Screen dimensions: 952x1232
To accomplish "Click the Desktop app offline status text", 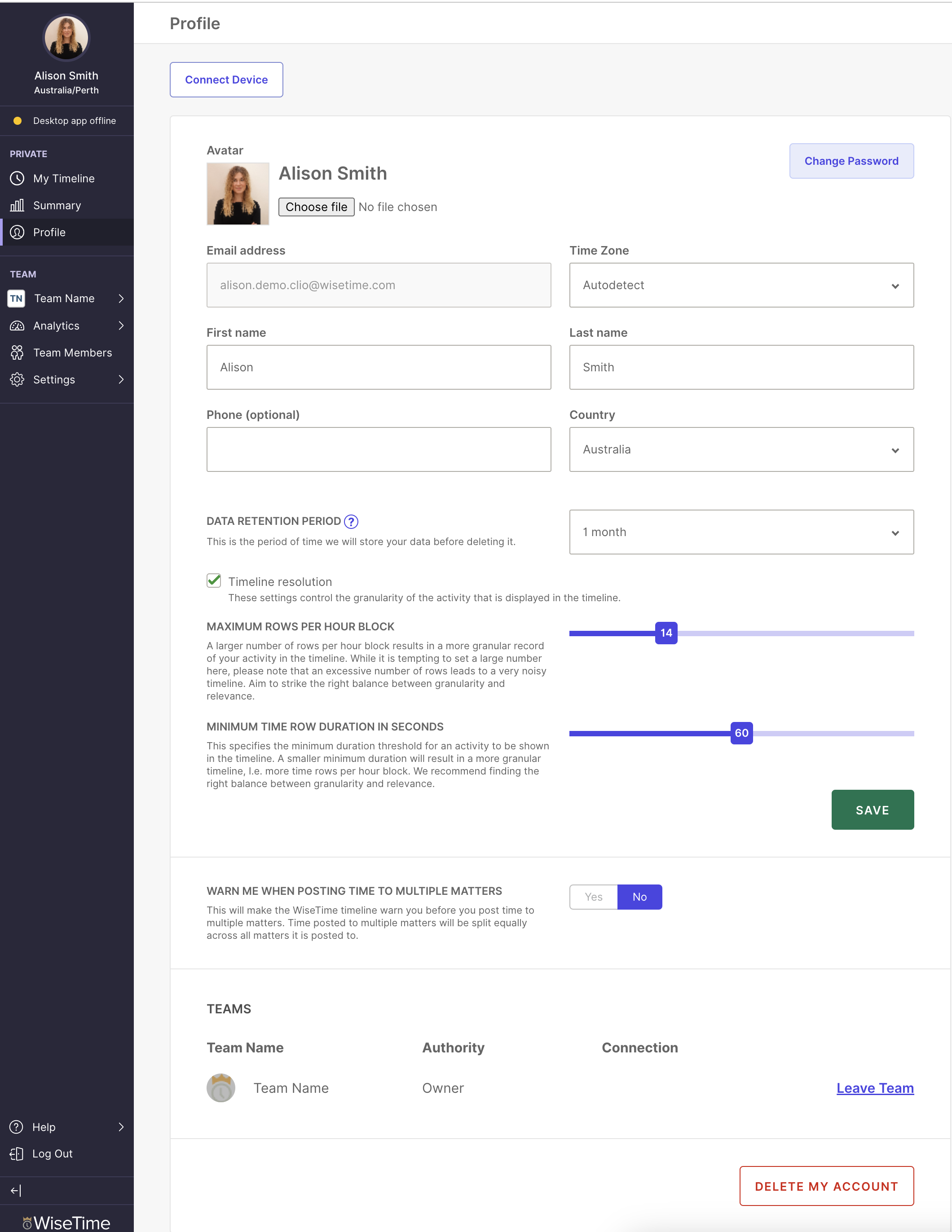I will 75,121.
